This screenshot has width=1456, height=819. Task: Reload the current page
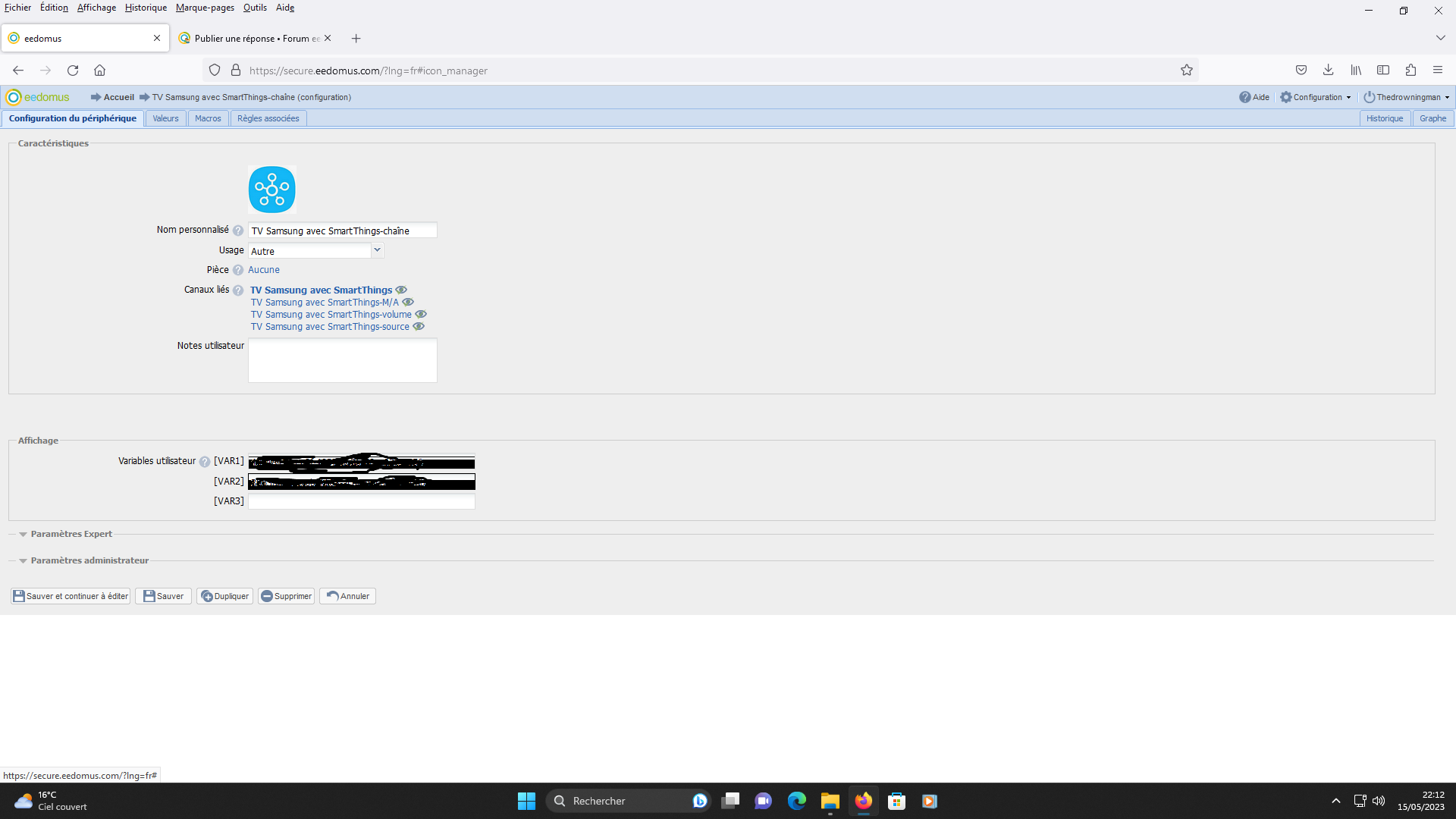73,70
